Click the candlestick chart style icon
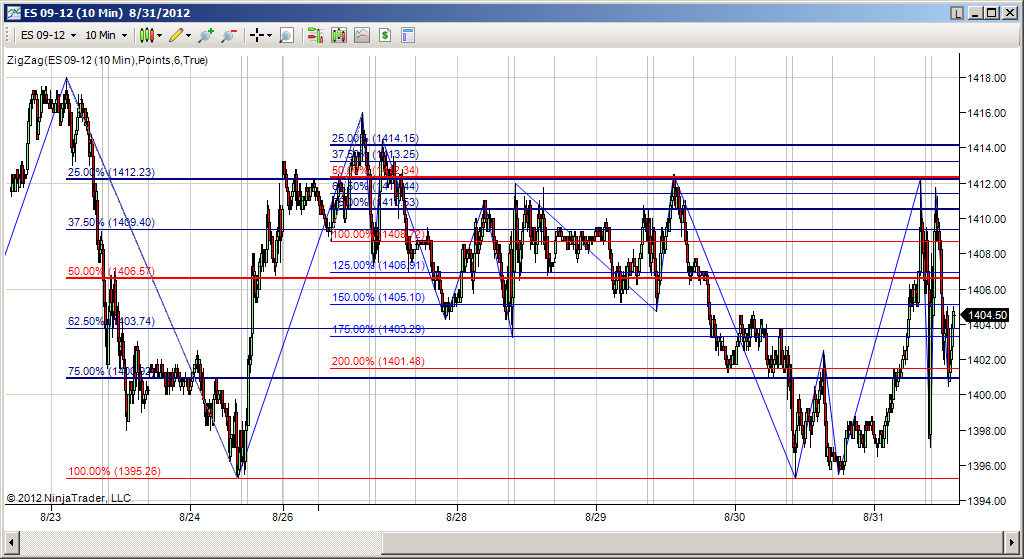The height and width of the screenshot is (559, 1024). pos(147,35)
